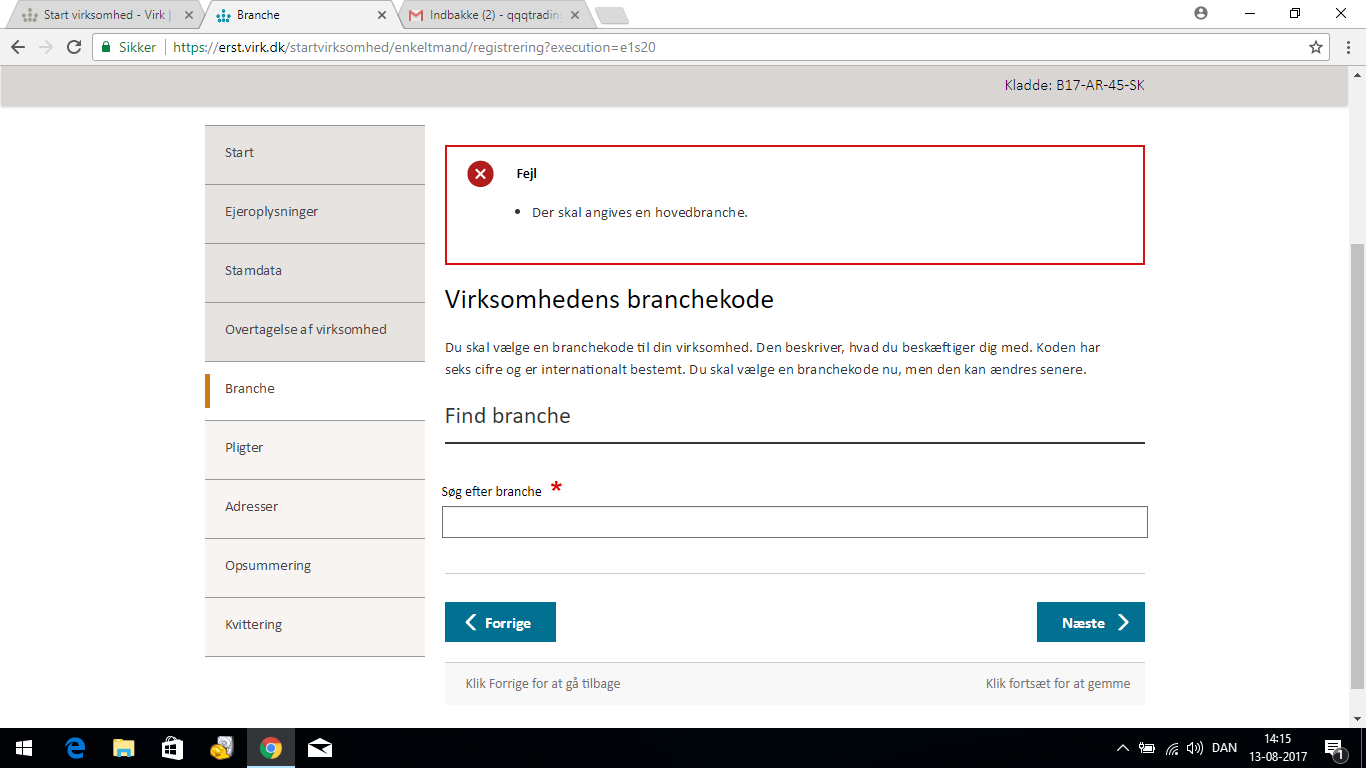Select Ejeroplysninger in the sidebar
Viewport: 1366px width, 768px height.
tap(315, 213)
